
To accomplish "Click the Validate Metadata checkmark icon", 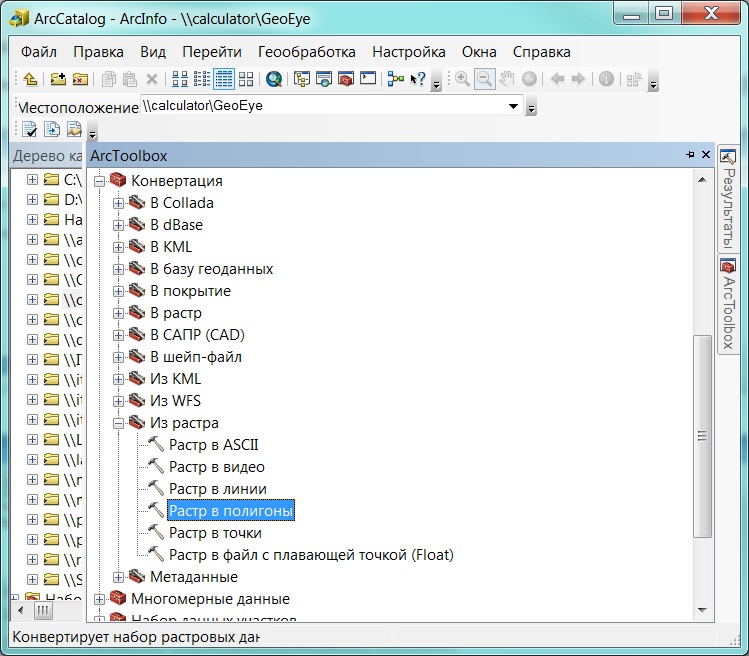I will tap(29, 129).
